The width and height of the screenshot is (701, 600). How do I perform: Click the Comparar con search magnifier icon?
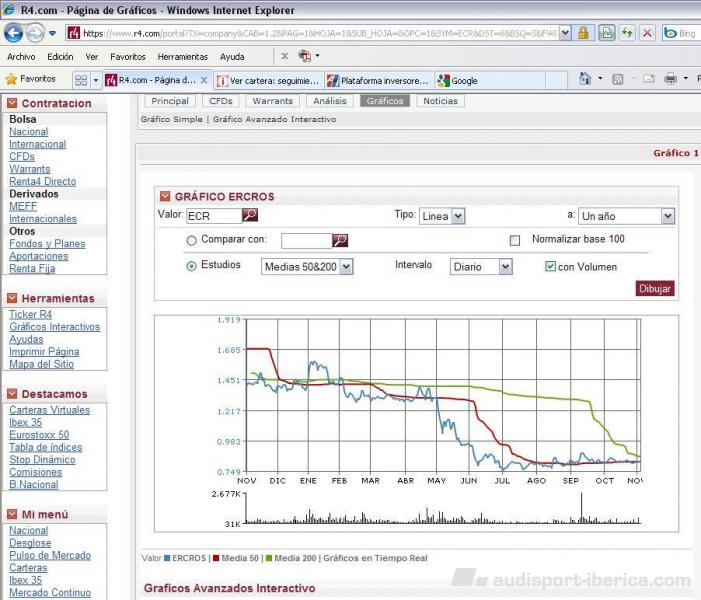pyautogui.click(x=340, y=241)
